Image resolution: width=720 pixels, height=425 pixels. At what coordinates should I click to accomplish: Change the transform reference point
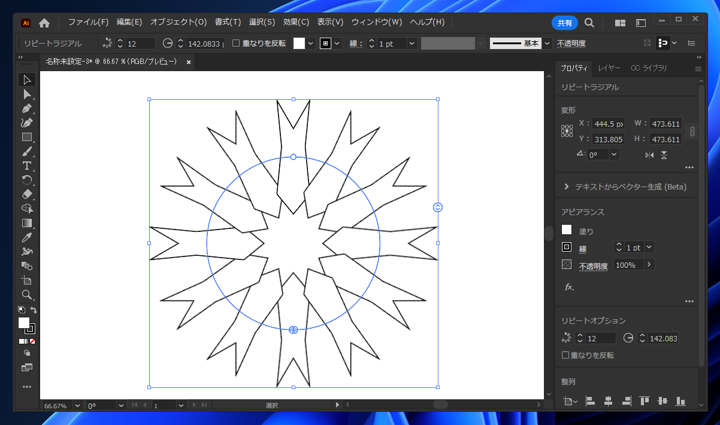[x=567, y=131]
